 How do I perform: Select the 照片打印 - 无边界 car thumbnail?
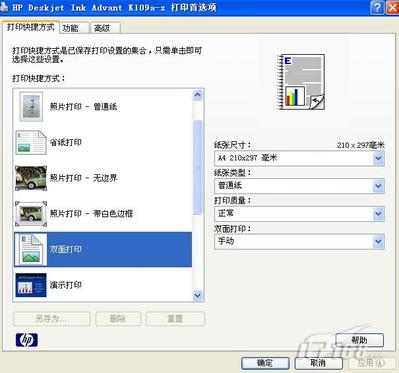[31, 178]
